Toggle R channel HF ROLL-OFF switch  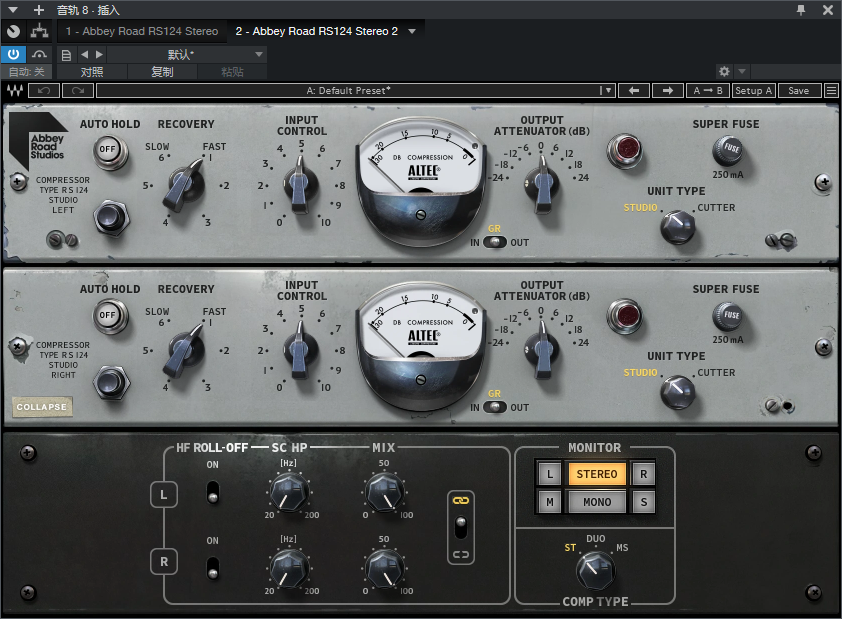pos(213,568)
